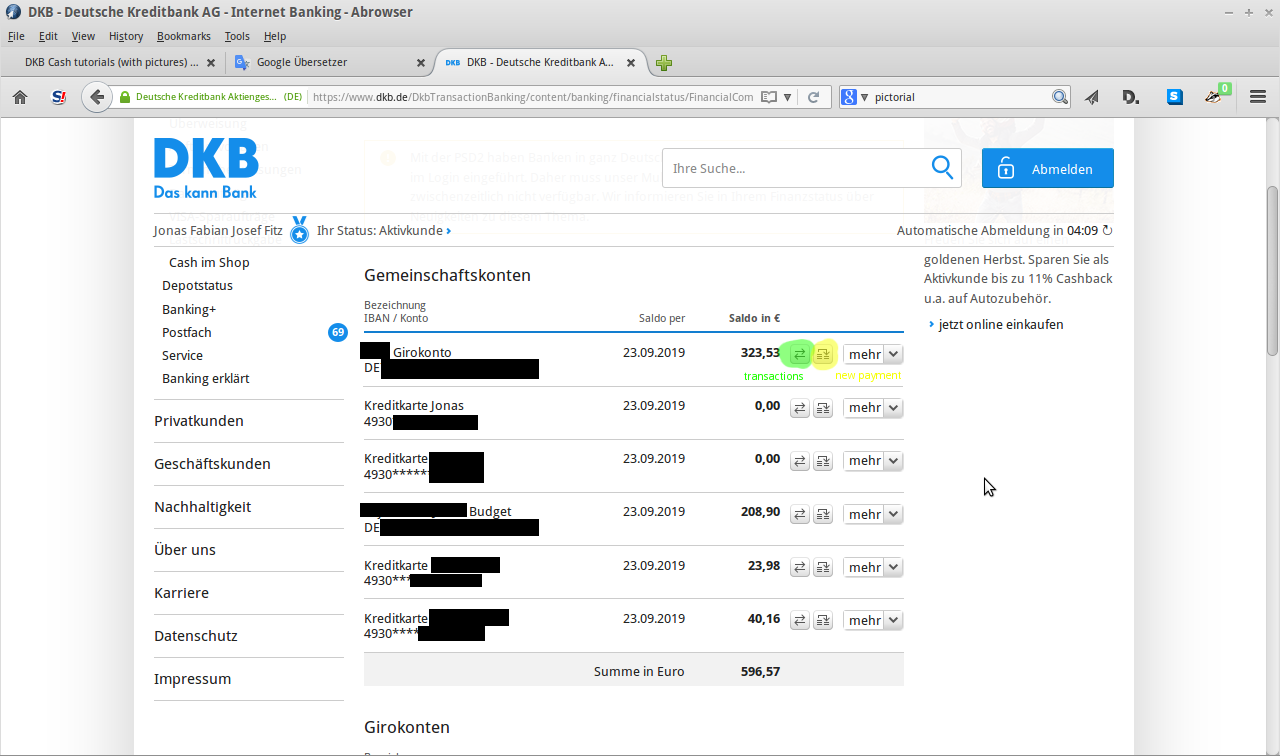
Task: Click the Ihre Suche search field
Action: [x=795, y=169]
